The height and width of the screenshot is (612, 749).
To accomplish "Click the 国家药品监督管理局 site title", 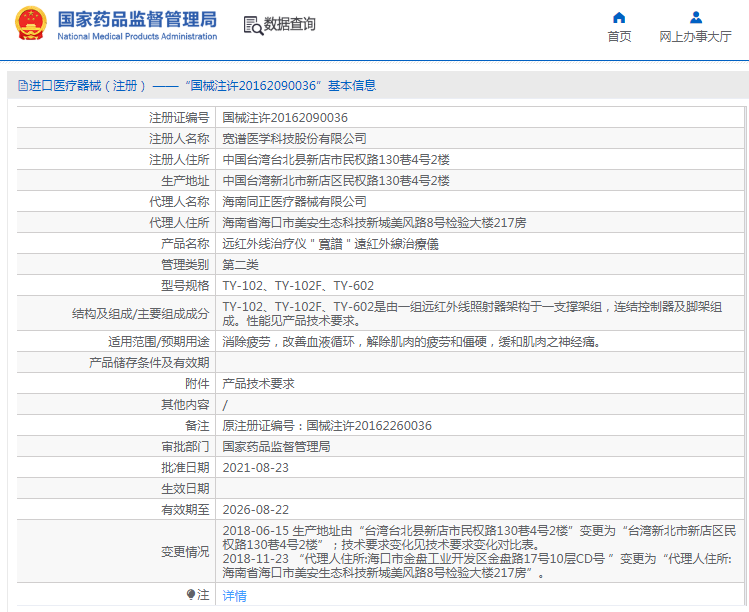I will point(136,19).
